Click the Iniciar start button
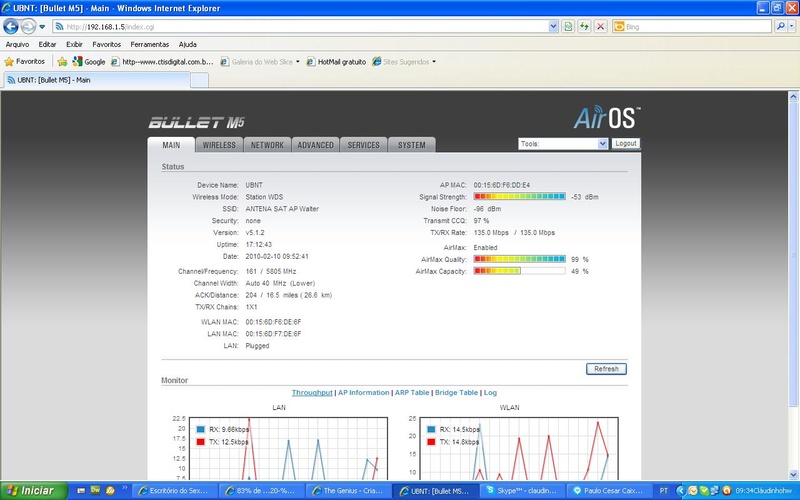 pos(34,491)
